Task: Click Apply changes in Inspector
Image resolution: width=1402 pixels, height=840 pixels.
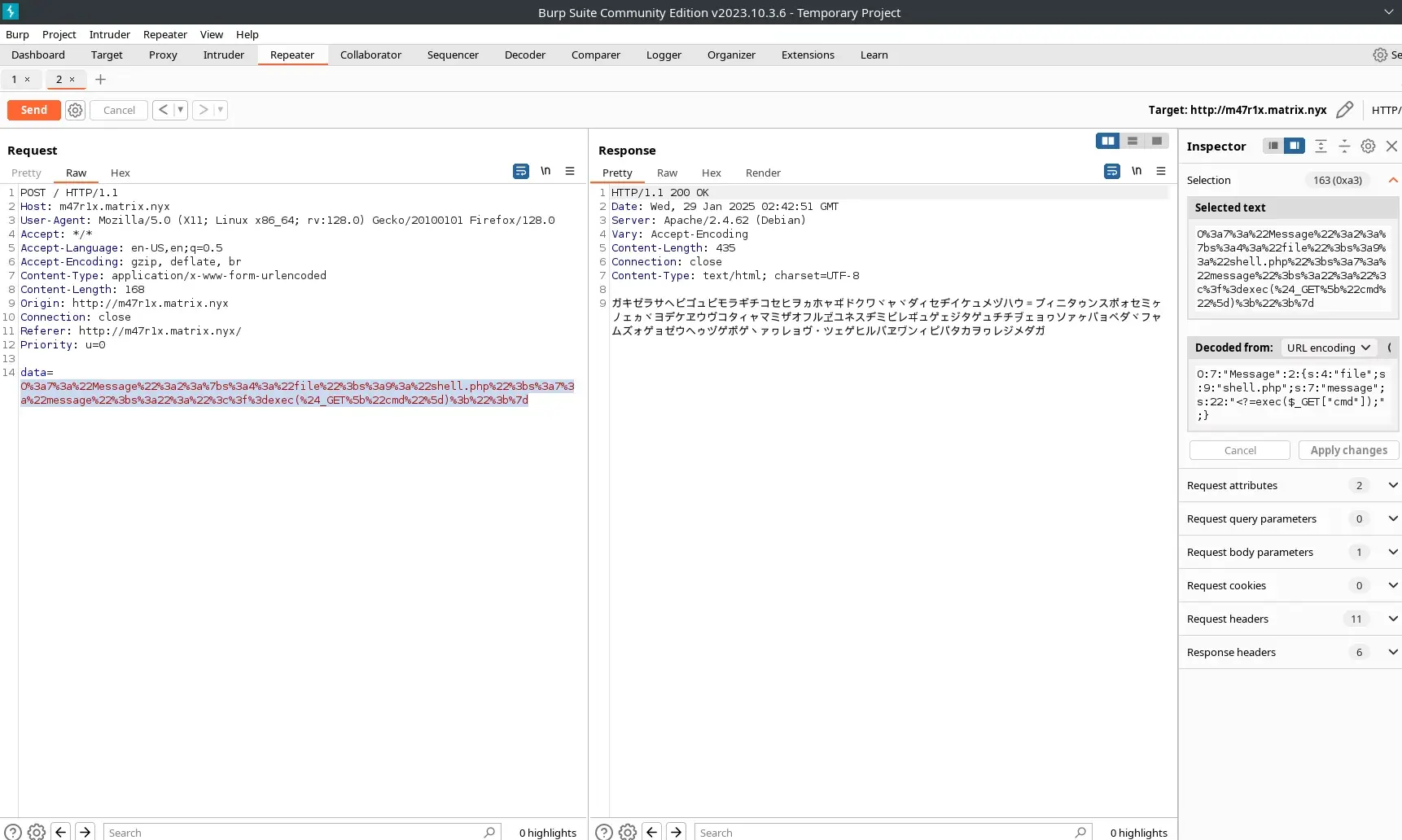Action: point(1348,450)
